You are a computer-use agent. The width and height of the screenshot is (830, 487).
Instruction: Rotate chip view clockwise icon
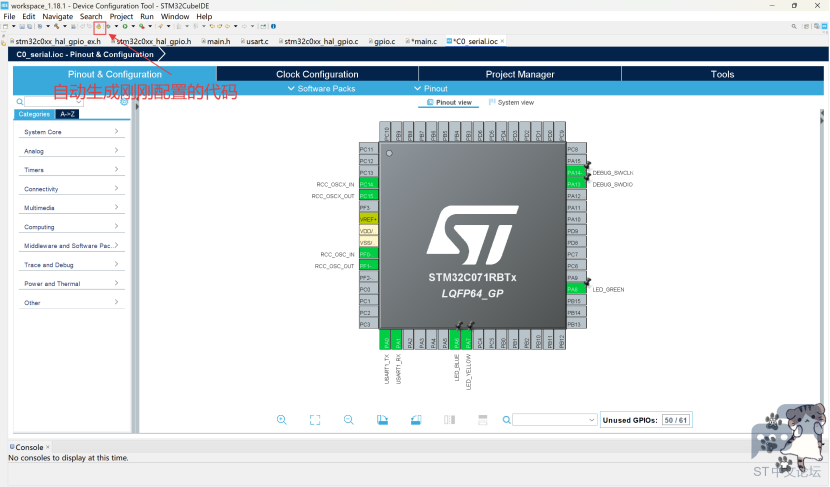pos(382,420)
